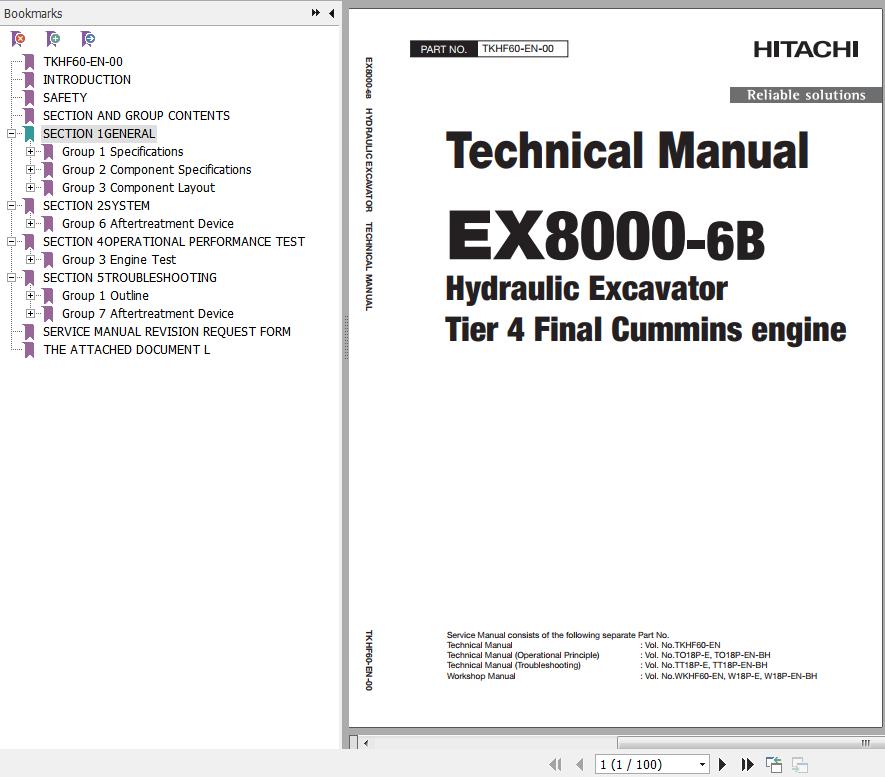
Task: Open Group 2 Component Specifications bookmark
Action: click(156, 170)
